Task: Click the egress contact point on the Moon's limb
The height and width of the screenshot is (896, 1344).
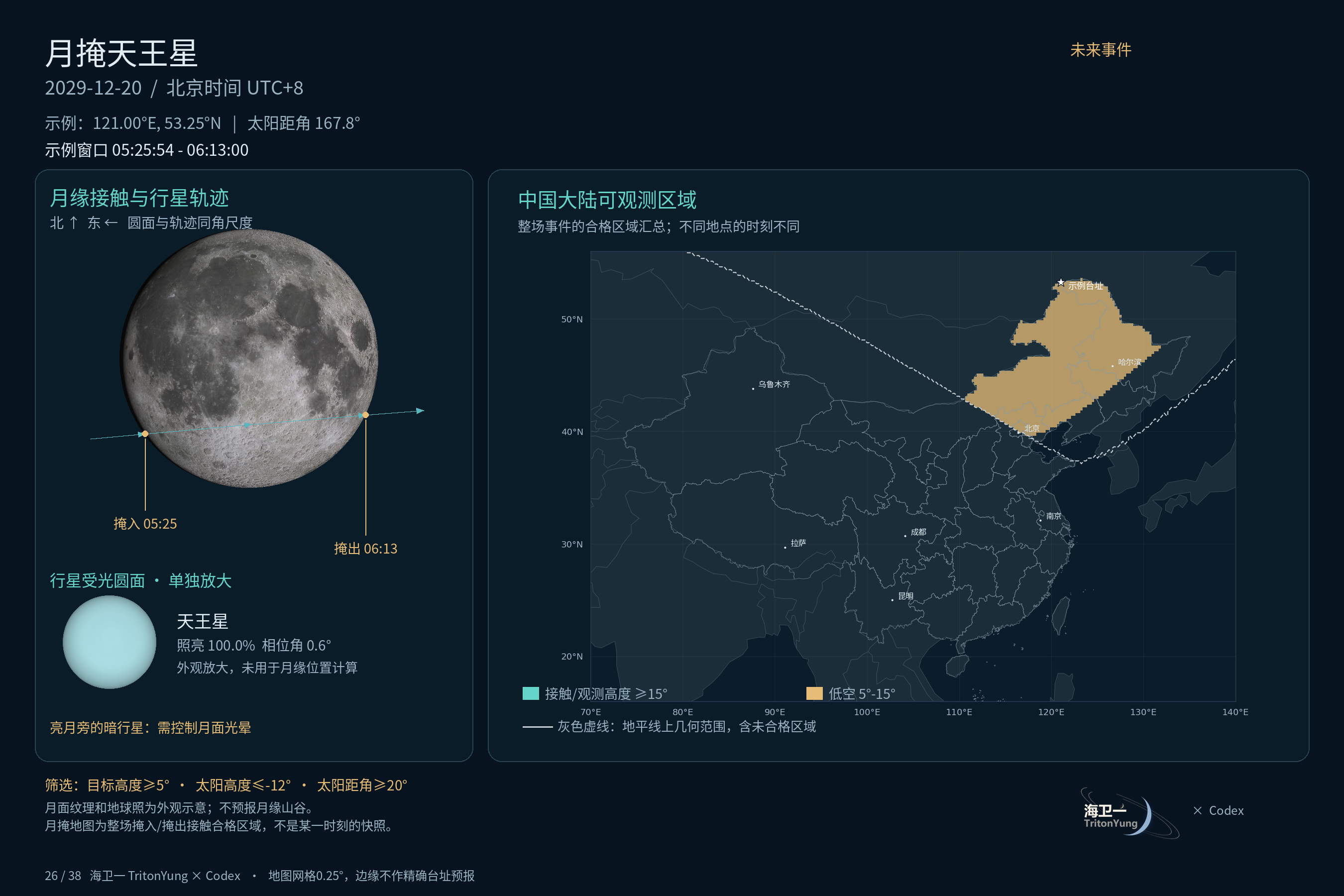Action: [366, 415]
